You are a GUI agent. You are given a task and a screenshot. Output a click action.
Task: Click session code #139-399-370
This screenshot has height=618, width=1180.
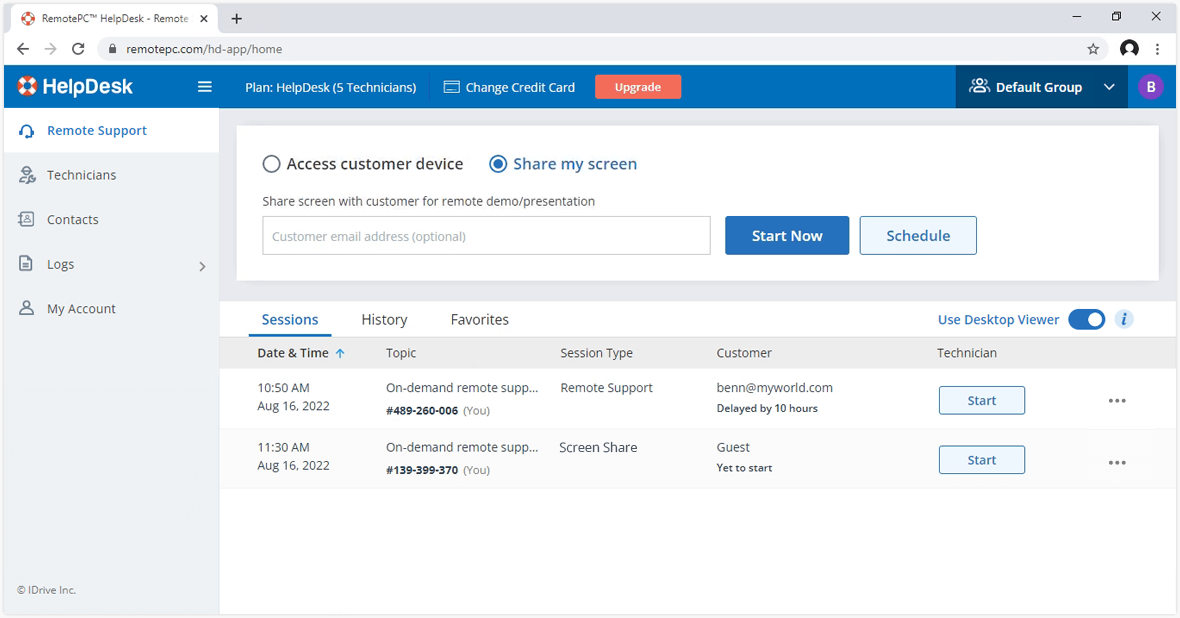point(421,470)
